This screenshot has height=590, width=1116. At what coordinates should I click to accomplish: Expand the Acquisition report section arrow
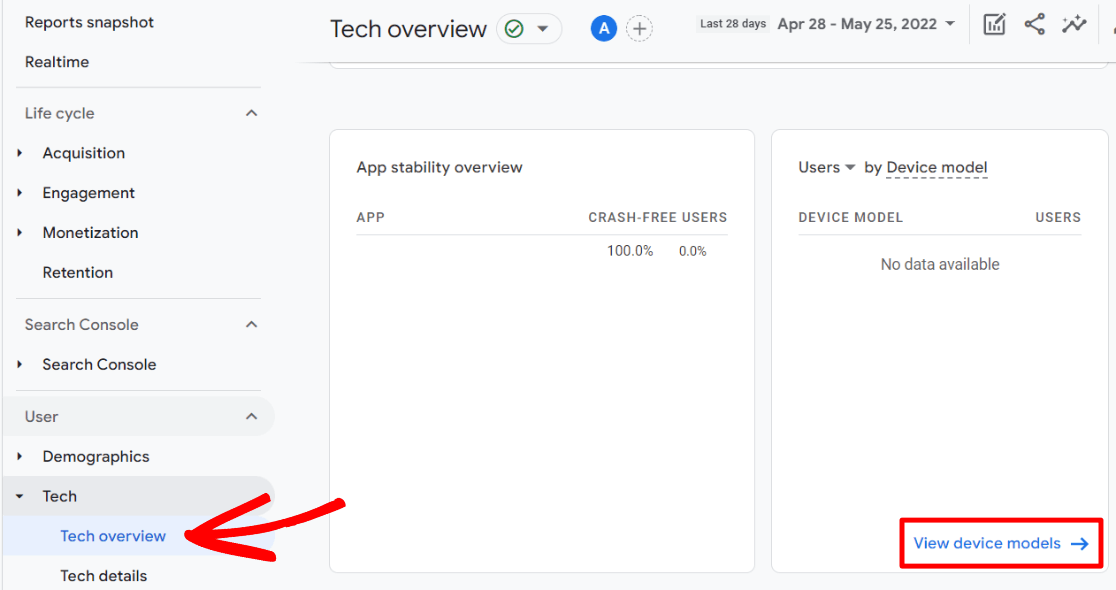(18, 153)
